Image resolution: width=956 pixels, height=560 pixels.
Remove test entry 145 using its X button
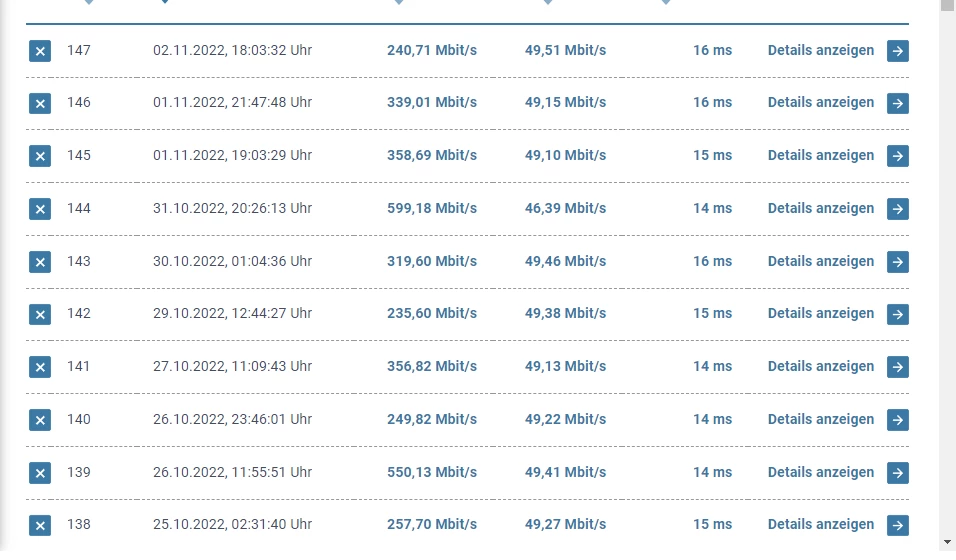pos(40,156)
